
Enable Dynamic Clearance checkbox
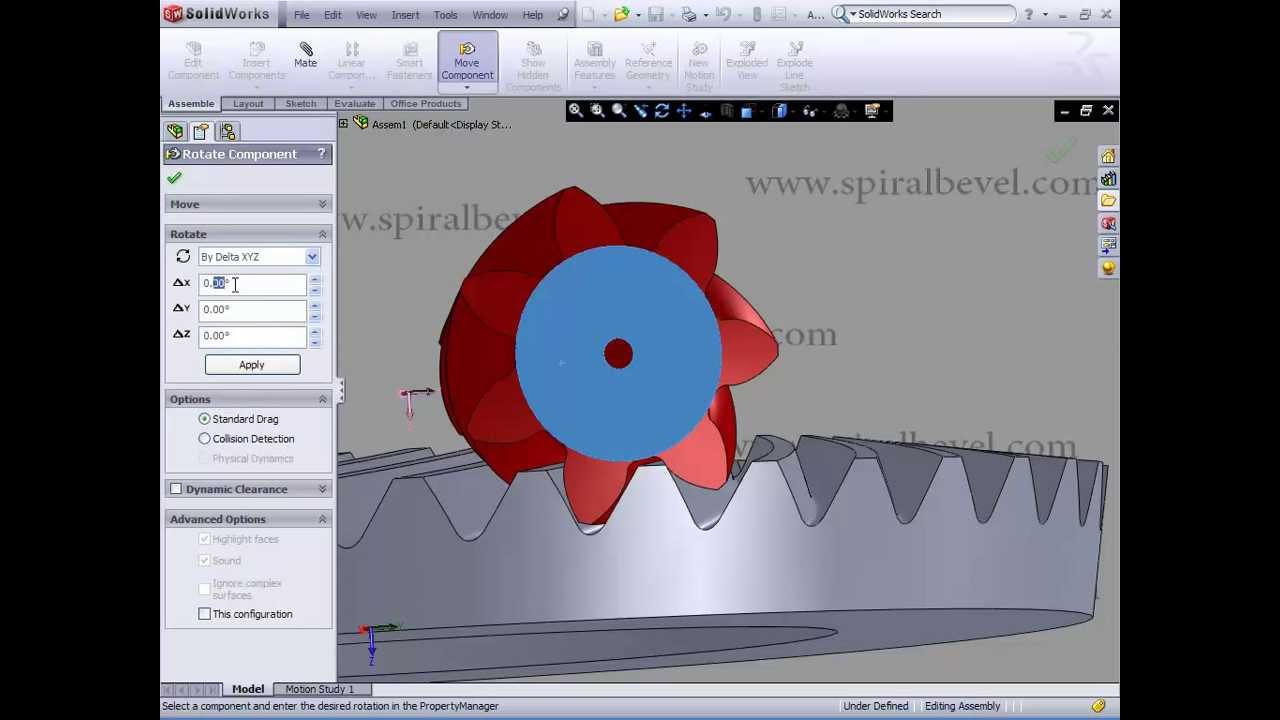coord(176,489)
